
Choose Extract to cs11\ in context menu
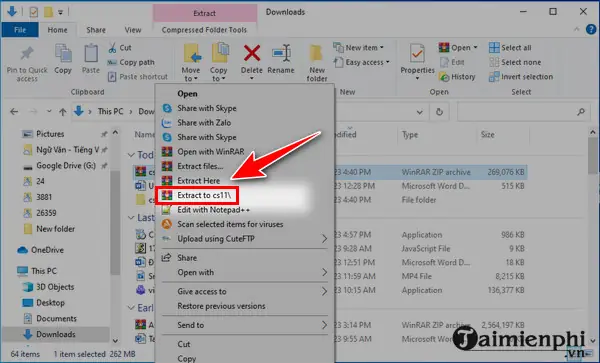pos(245,195)
